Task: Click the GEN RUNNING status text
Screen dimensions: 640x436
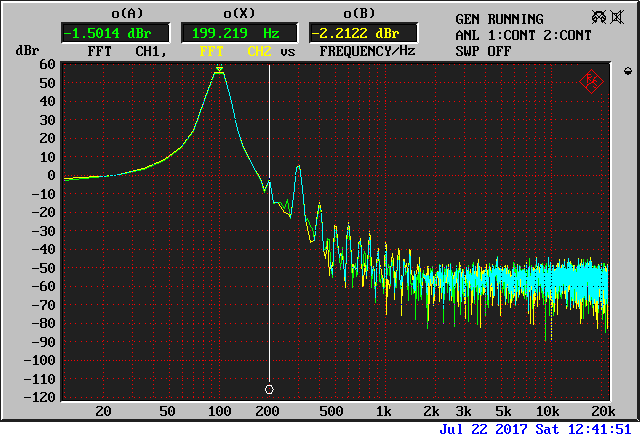Action: 499,19
